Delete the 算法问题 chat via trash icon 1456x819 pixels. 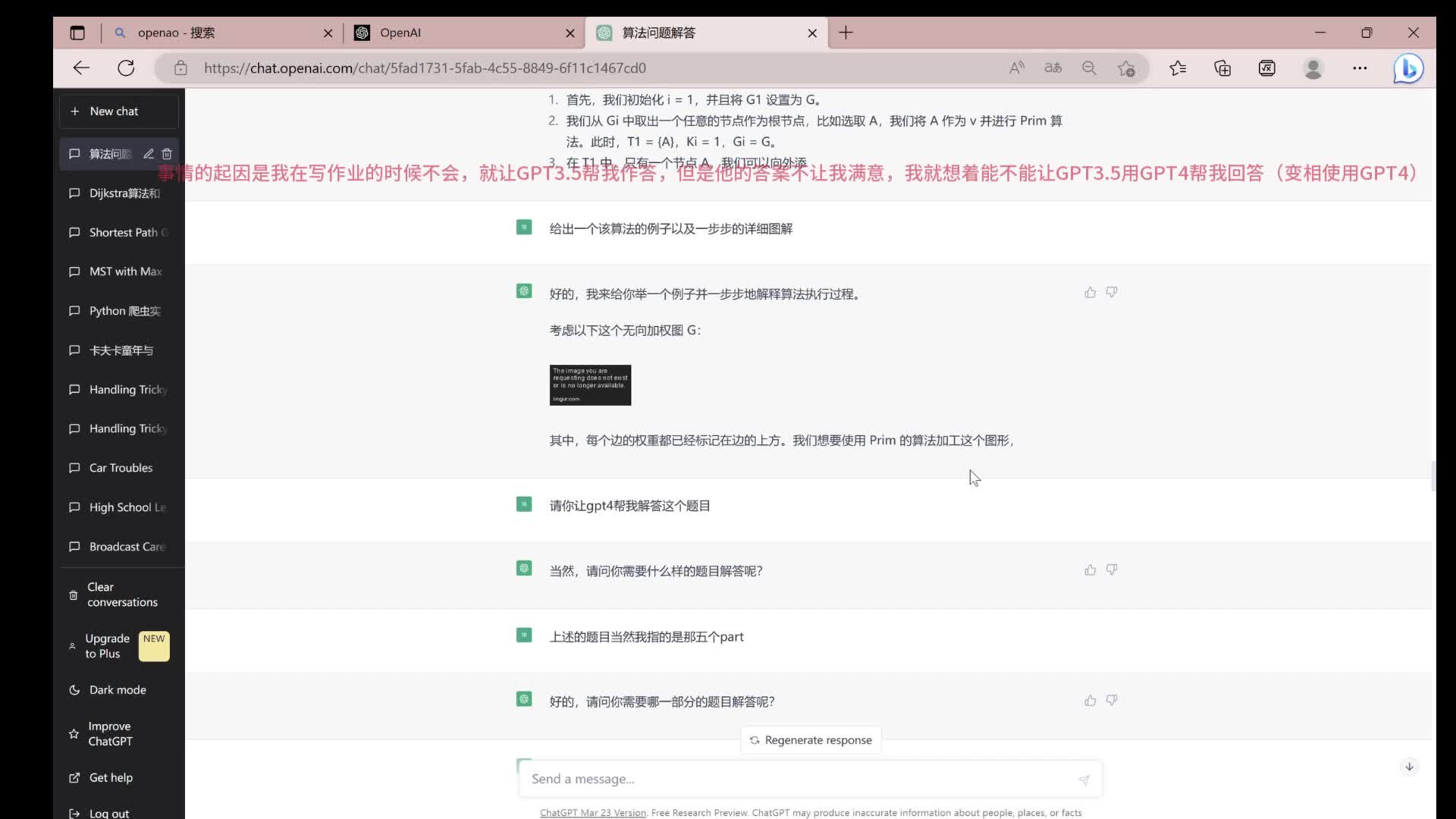tap(168, 154)
